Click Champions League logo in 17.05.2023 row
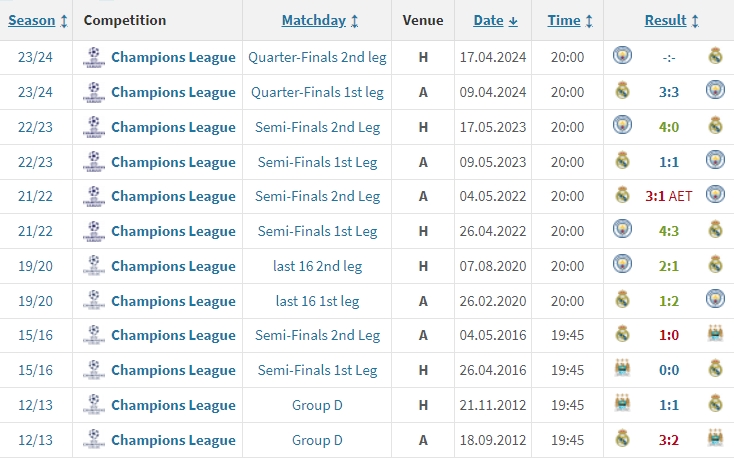The image size is (734, 458). (94, 127)
